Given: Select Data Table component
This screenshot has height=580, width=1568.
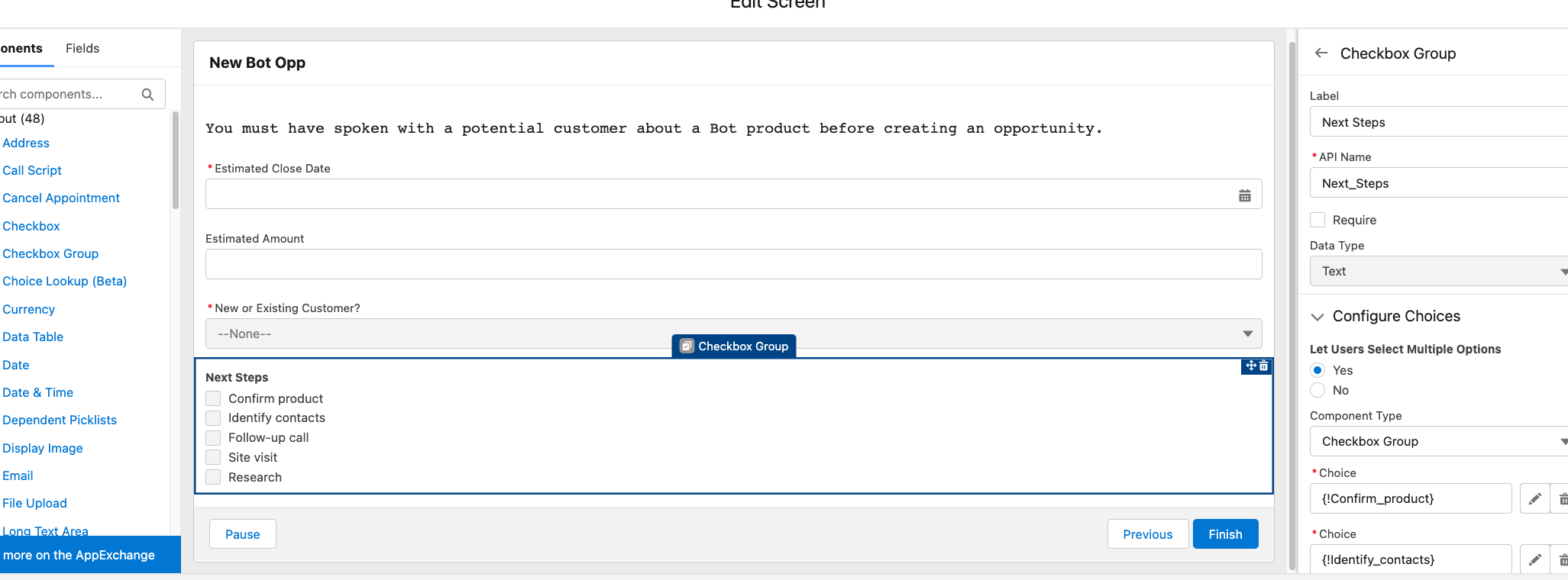Looking at the screenshot, I should 33,337.
